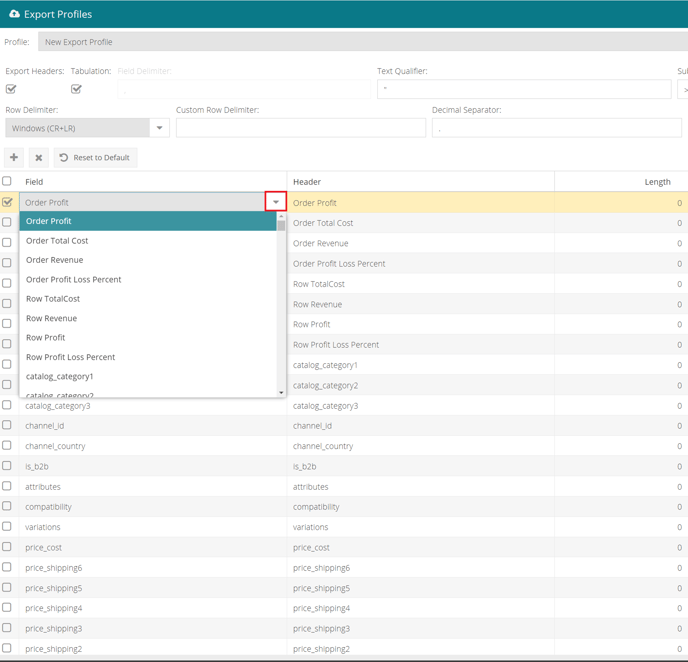The image size is (688, 662).
Task: Click dropdown list scroll down arrow
Action: click(x=281, y=393)
